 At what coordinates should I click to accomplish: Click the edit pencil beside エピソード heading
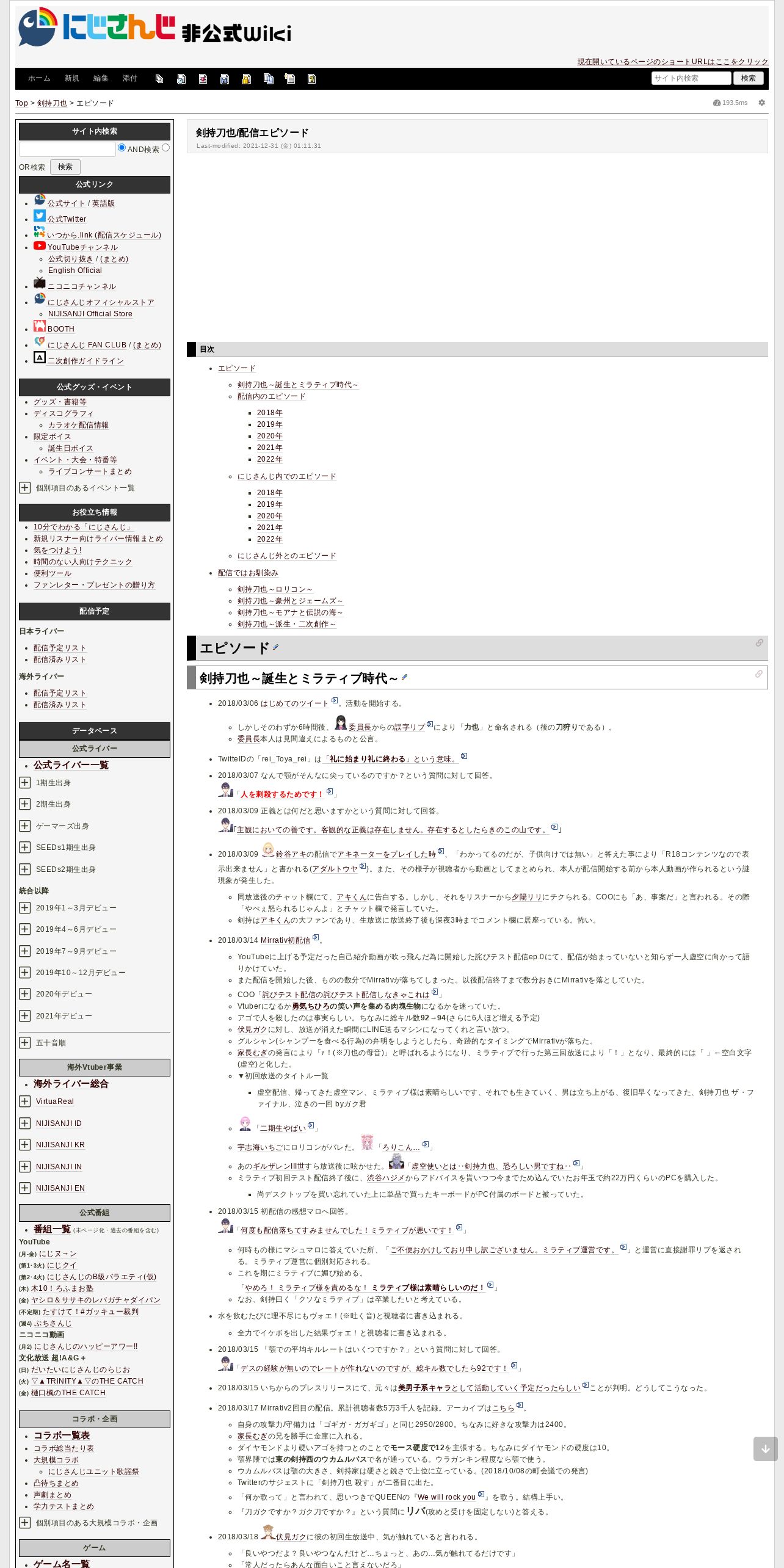pyautogui.click(x=275, y=647)
